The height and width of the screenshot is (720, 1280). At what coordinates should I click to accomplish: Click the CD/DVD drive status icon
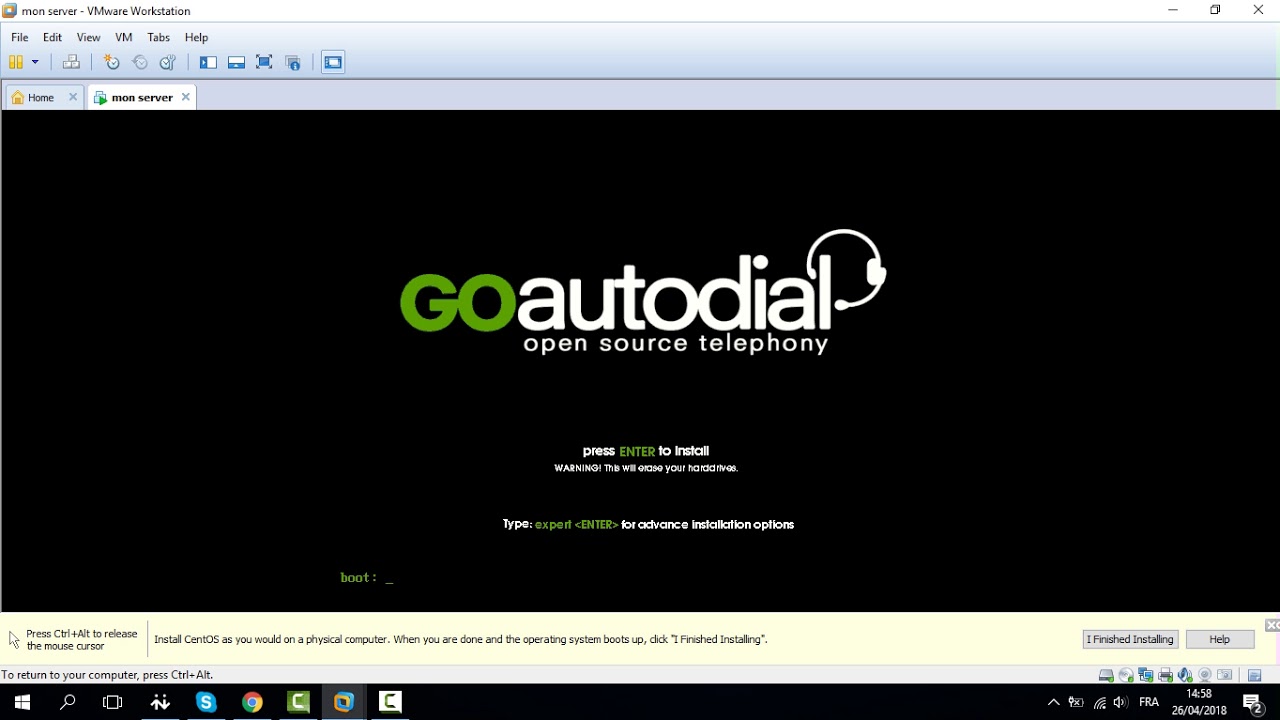[1126, 675]
